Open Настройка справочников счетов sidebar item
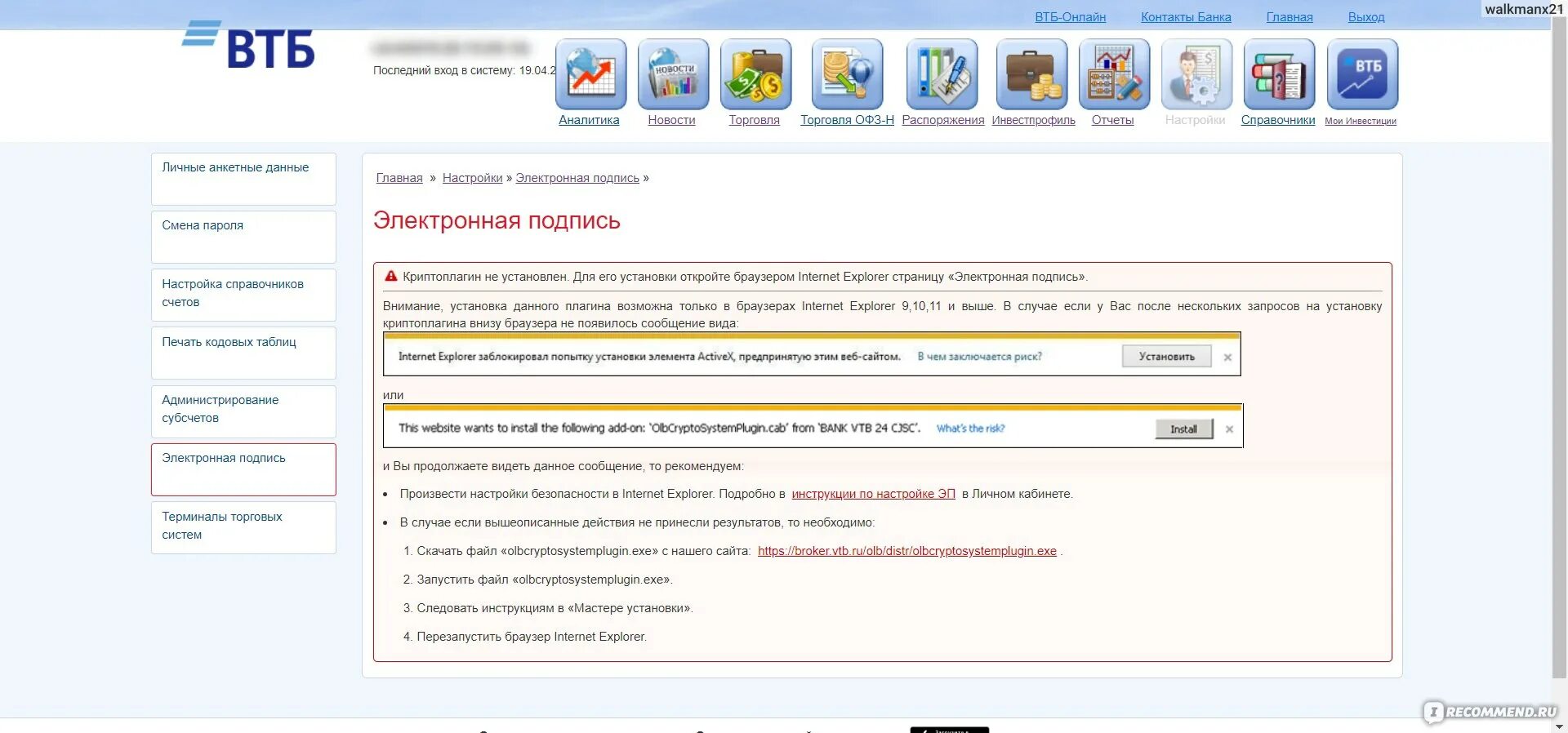 click(243, 295)
